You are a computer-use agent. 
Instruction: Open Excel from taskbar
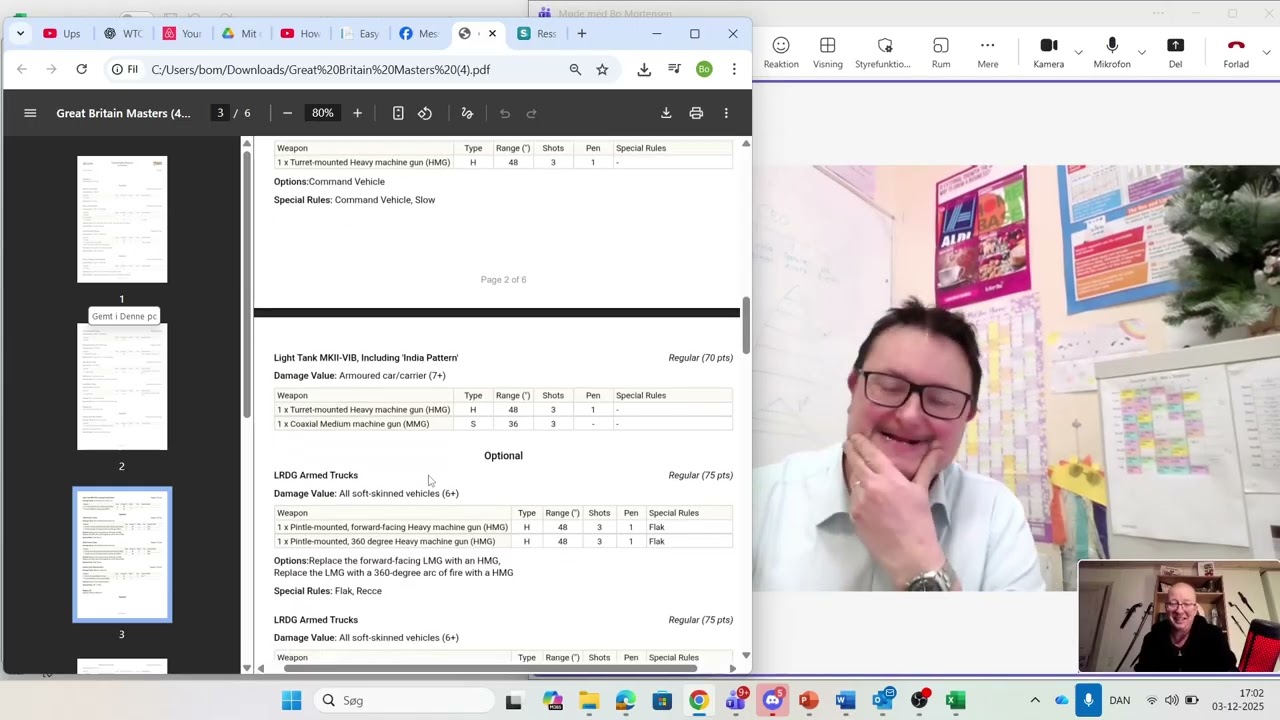955,700
